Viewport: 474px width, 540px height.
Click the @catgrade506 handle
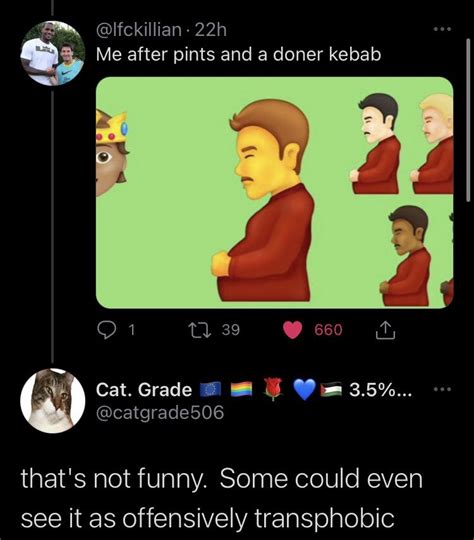click(x=160, y=413)
